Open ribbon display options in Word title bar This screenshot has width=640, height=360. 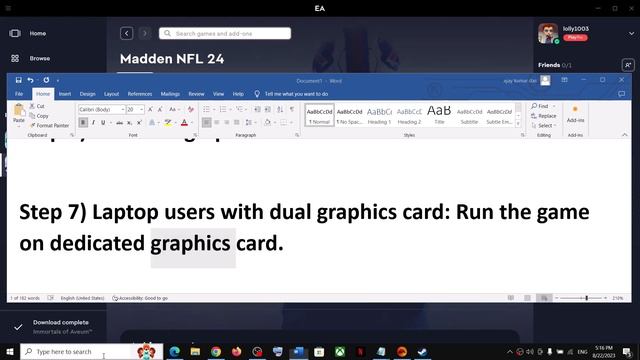564,80
